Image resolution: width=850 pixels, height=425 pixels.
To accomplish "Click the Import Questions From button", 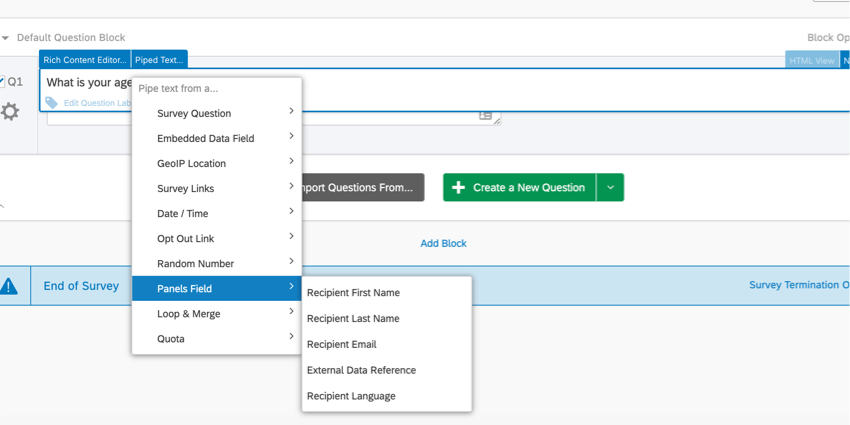I will (x=360, y=187).
